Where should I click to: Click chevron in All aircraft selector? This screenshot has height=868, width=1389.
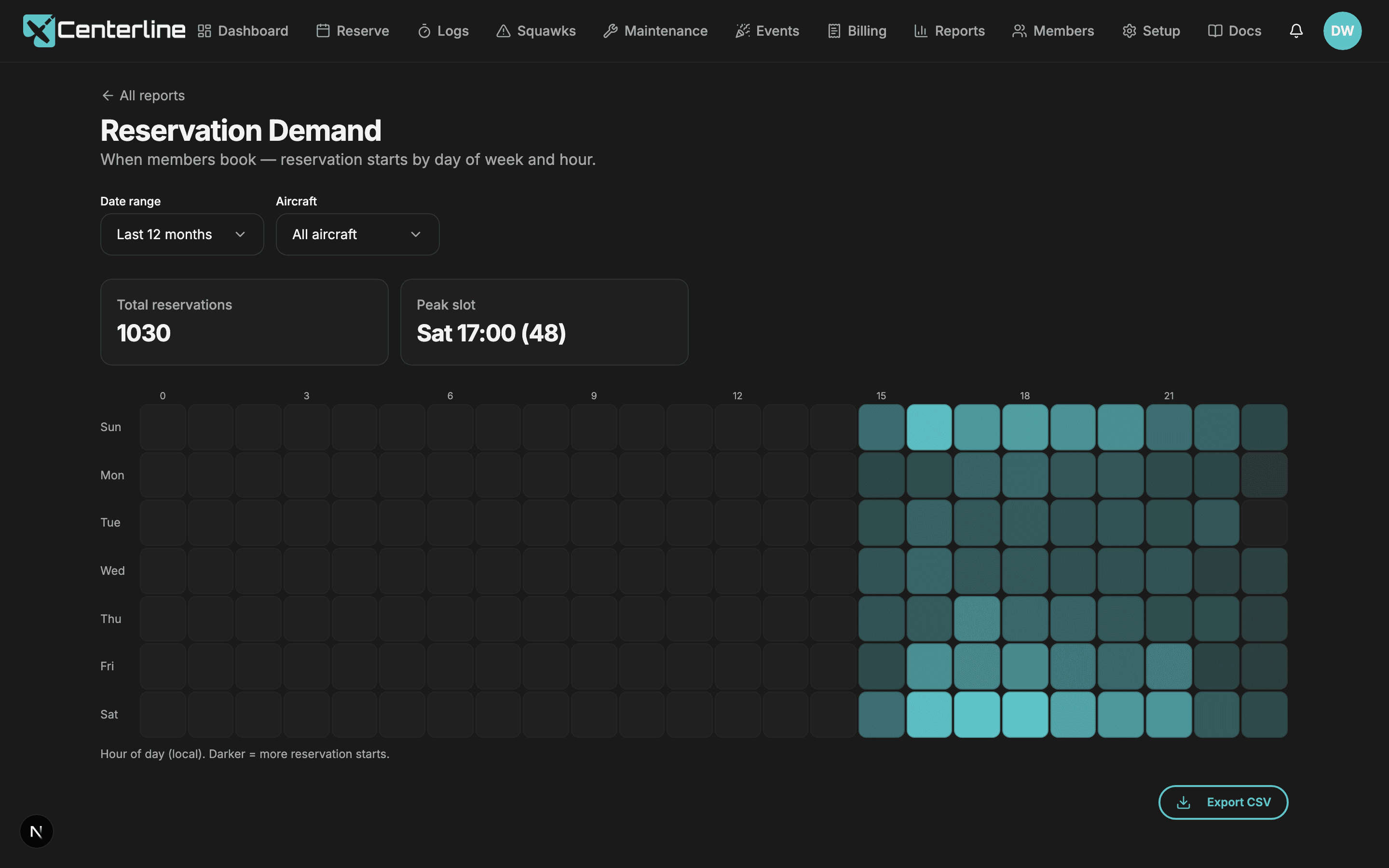[416, 234]
